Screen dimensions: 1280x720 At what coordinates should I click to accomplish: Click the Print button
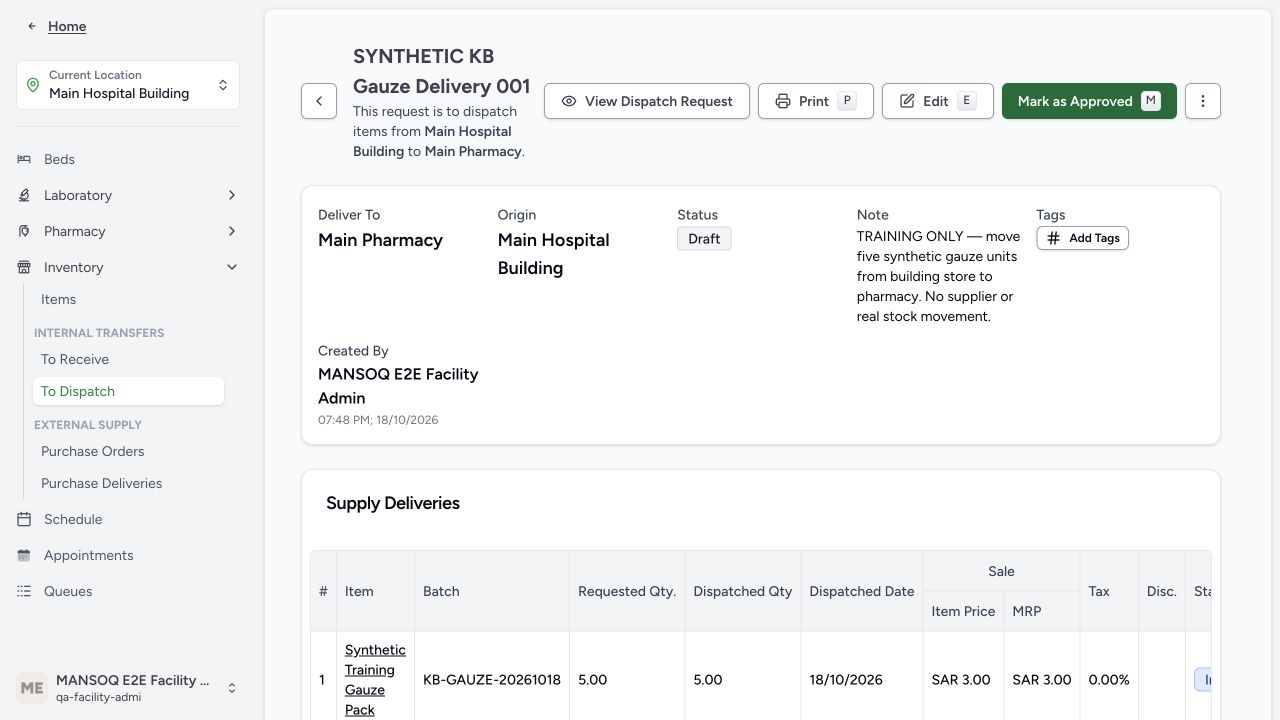tap(816, 101)
